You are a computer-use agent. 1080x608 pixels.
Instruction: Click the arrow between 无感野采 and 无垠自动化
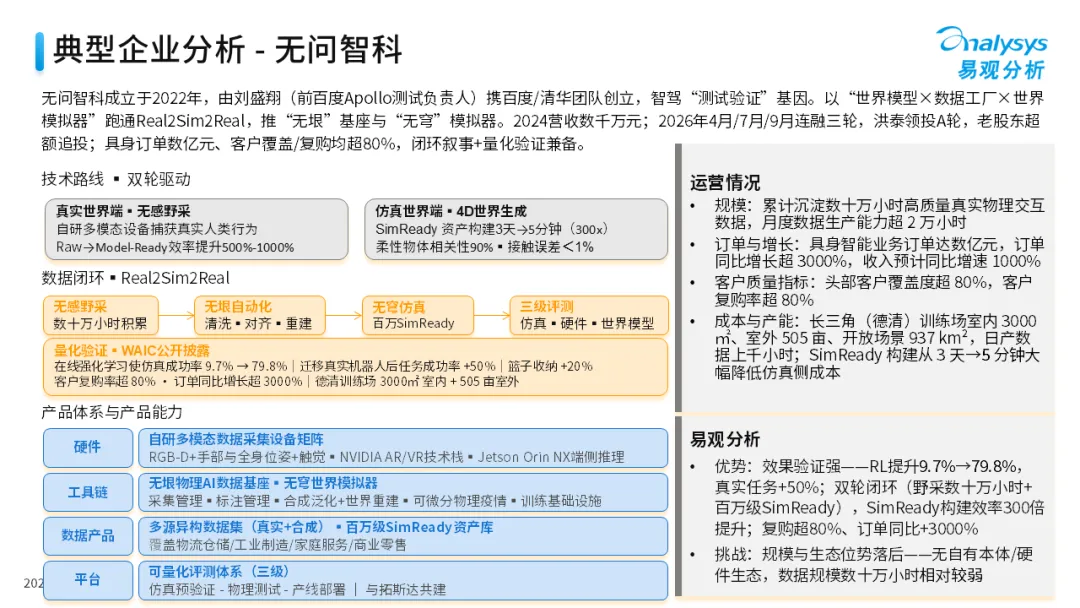click(x=177, y=315)
